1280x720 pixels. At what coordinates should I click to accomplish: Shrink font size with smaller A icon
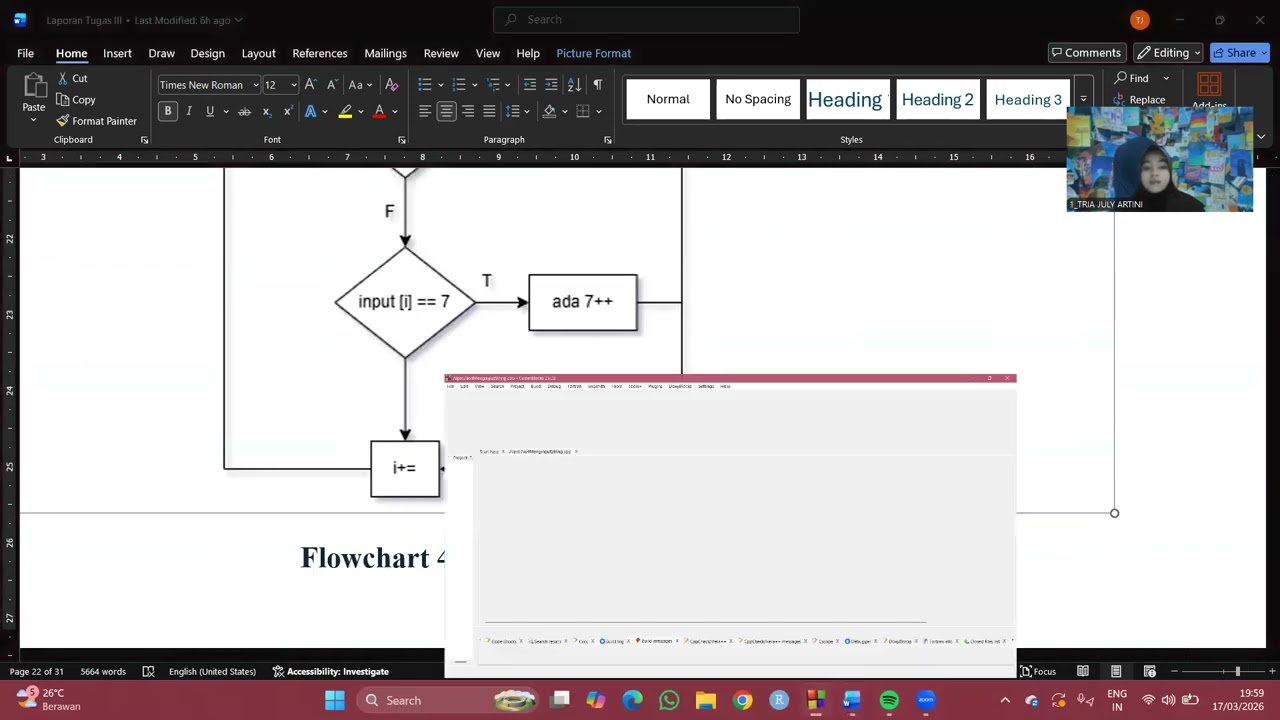coord(331,85)
